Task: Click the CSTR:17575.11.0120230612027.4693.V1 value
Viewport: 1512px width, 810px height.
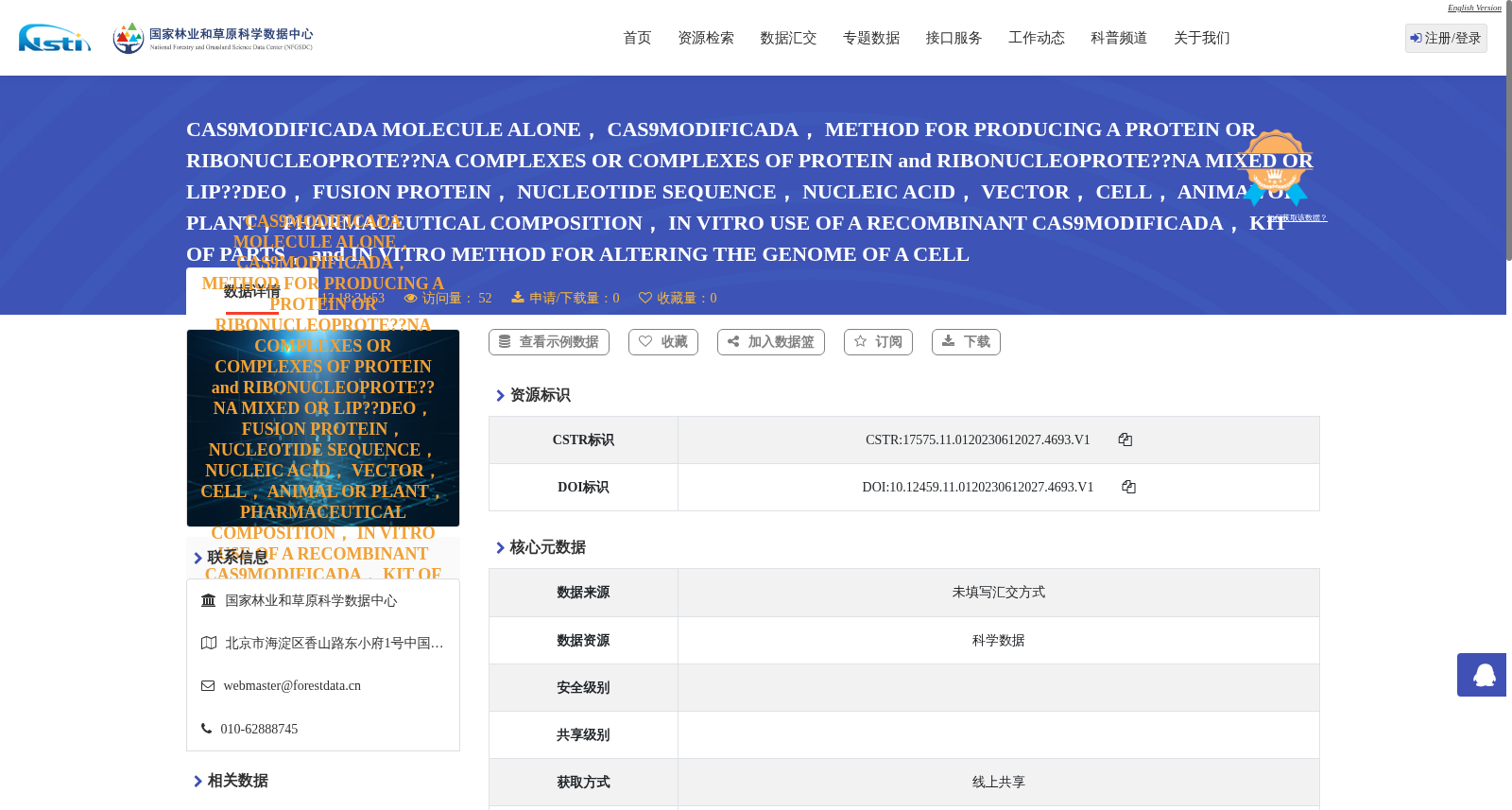Action: tap(978, 439)
